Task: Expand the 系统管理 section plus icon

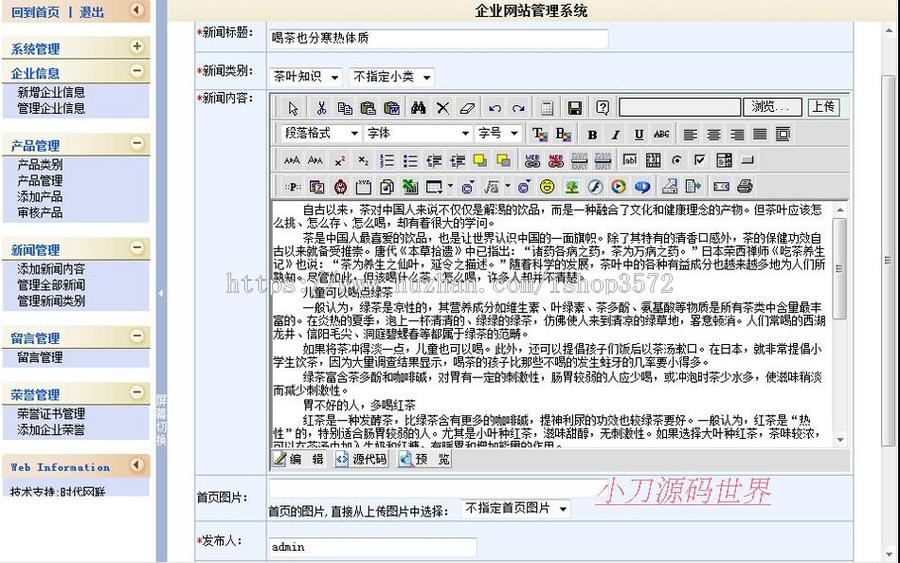Action: 137,46
